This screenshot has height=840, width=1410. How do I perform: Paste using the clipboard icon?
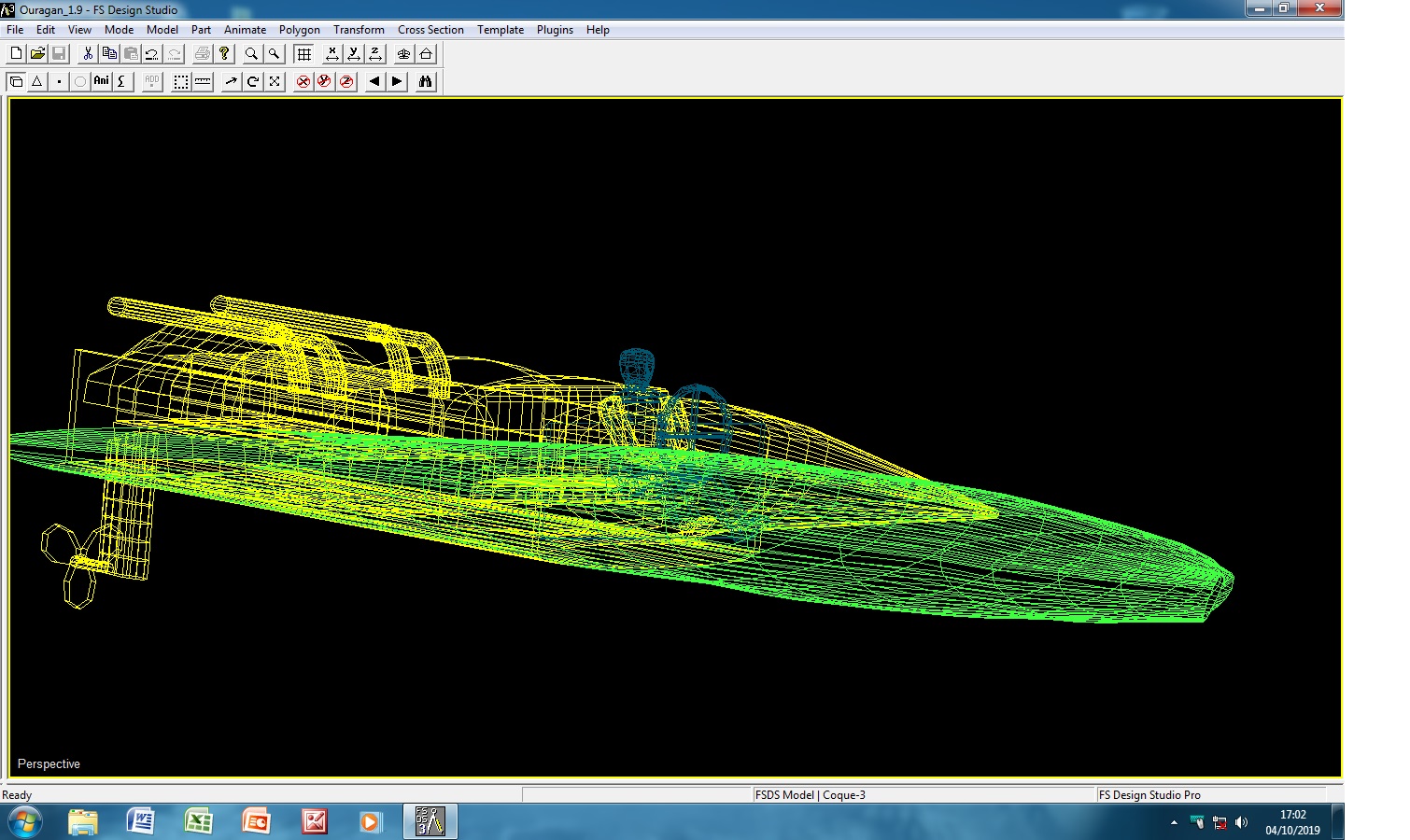pyautogui.click(x=131, y=54)
